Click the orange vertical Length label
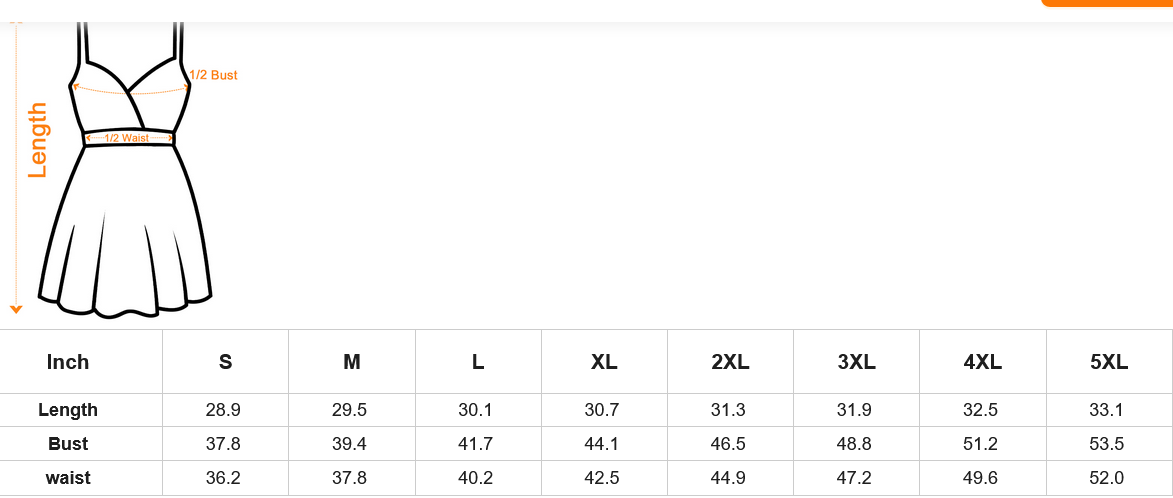 click(38, 140)
